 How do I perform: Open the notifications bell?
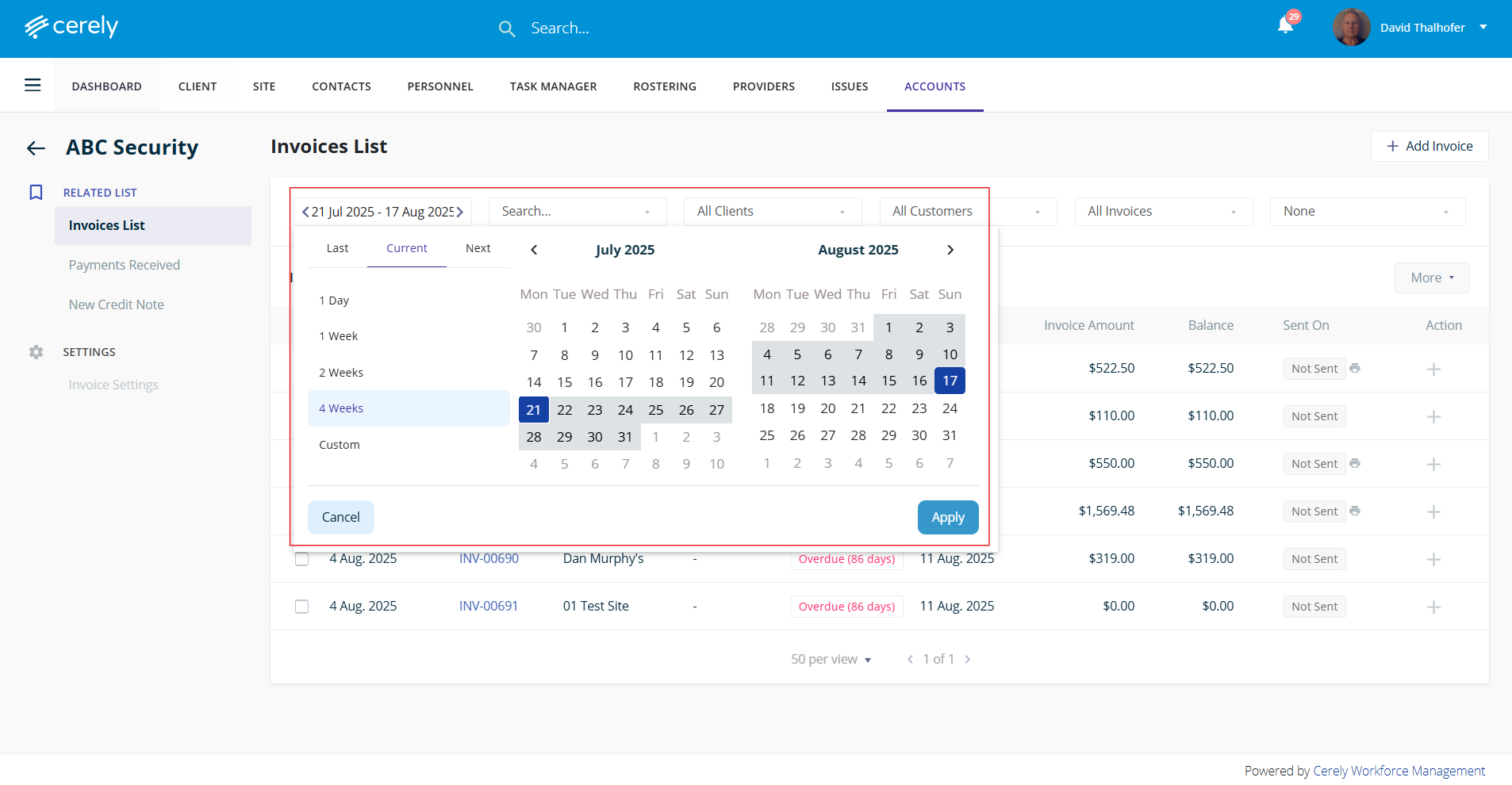pyautogui.click(x=1286, y=26)
